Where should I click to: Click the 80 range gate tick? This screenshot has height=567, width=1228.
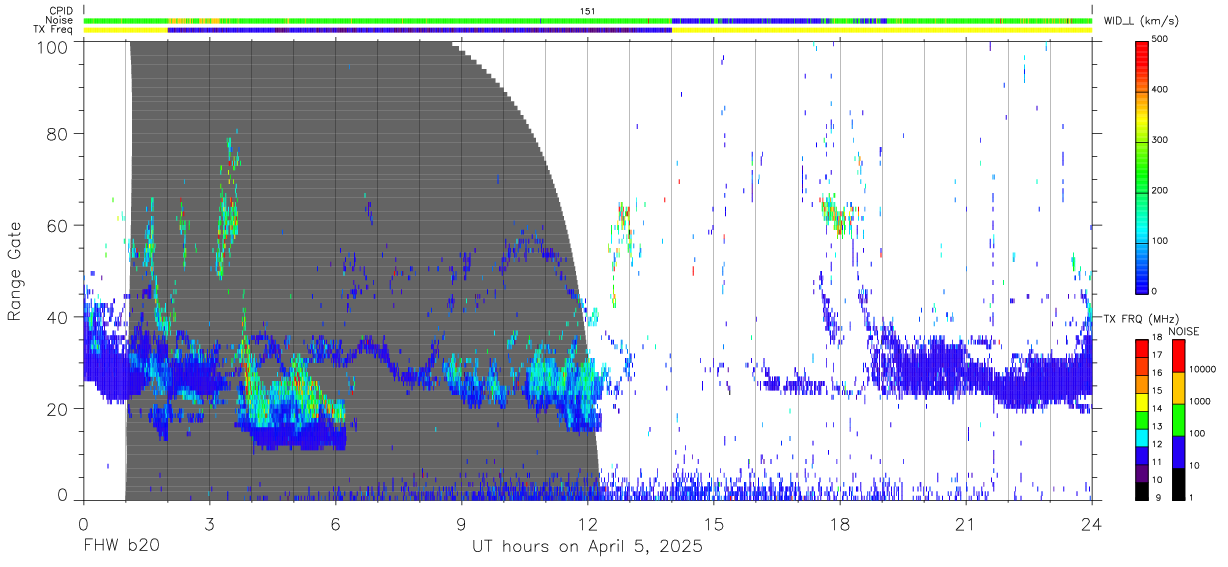point(58,134)
